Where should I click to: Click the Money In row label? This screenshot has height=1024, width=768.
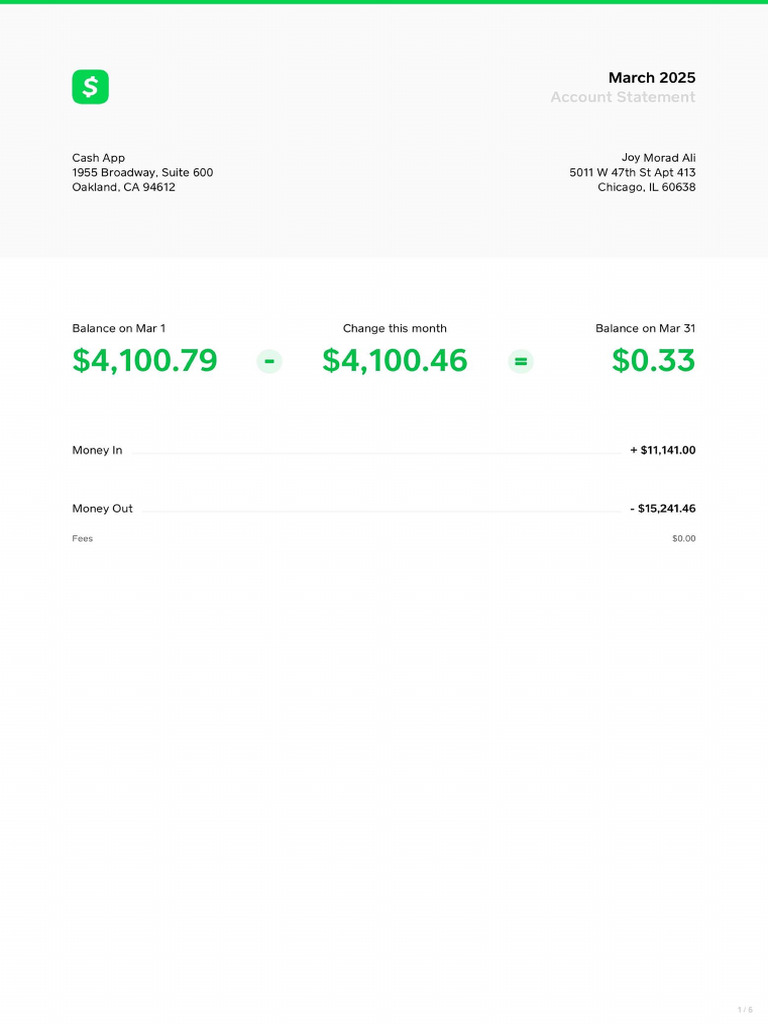click(x=97, y=450)
